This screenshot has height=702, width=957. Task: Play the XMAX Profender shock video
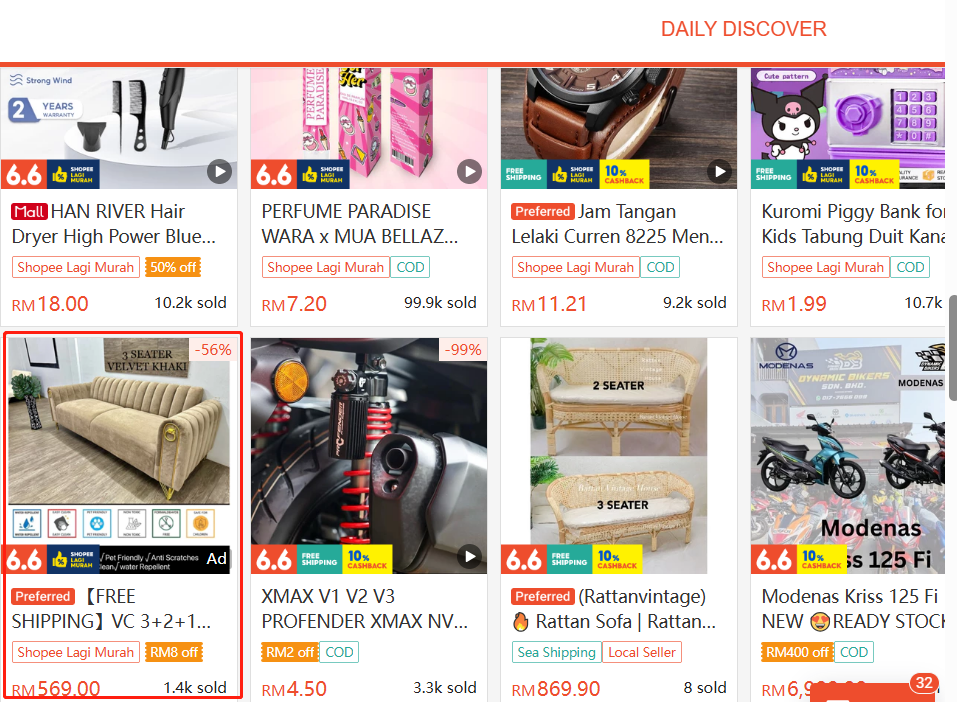pyautogui.click(x=469, y=557)
